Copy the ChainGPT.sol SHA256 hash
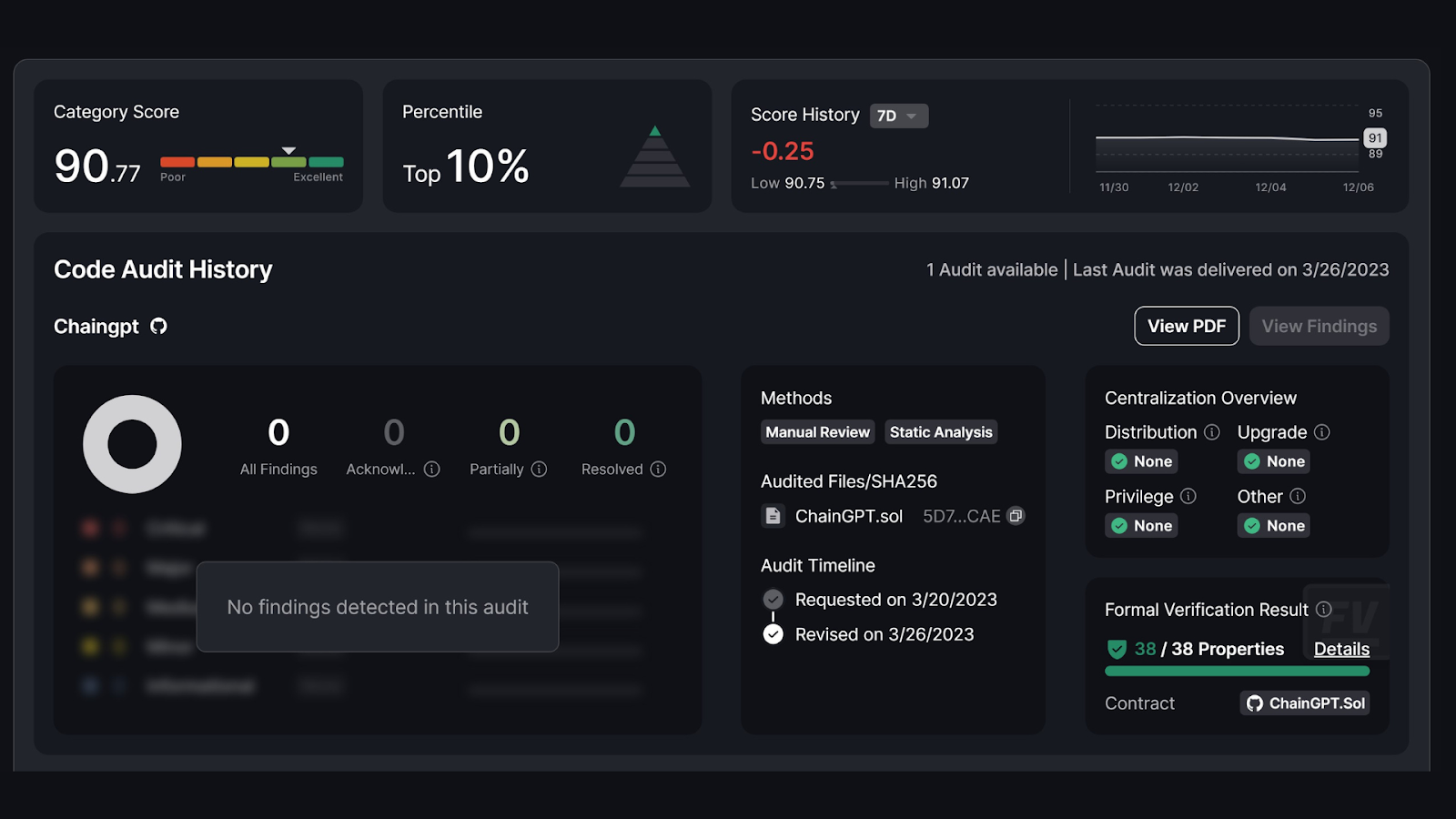The width and height of the screenshot is (1456, 819). point(1016,516)
